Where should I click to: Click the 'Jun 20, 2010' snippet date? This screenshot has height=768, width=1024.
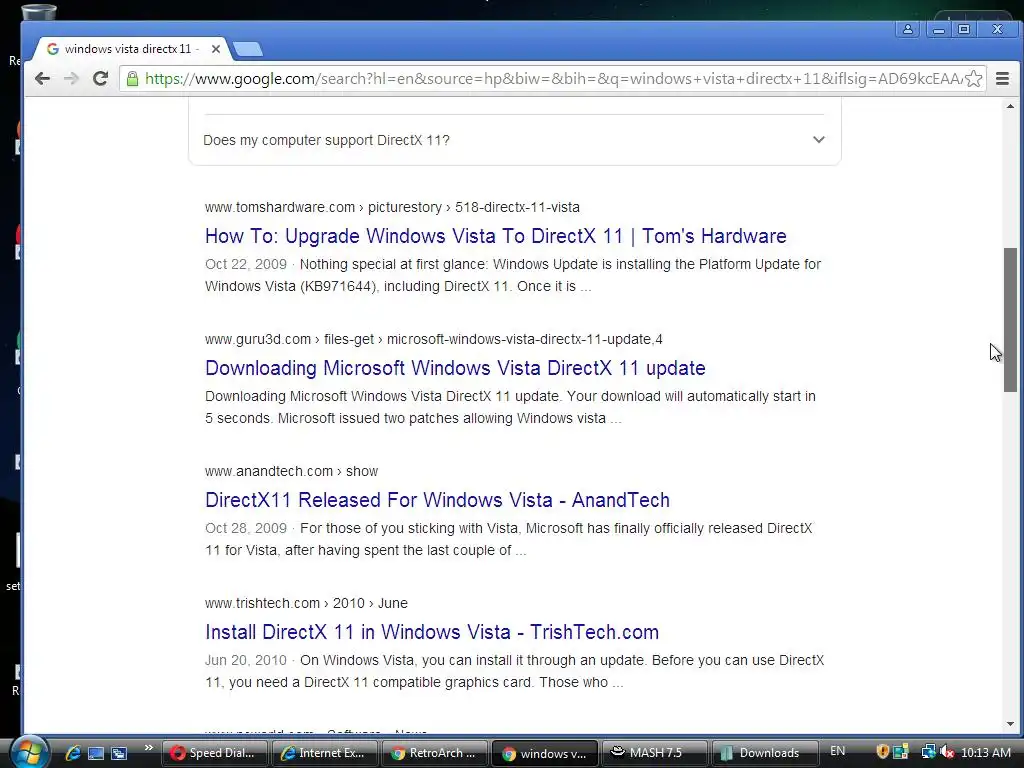(246, 660)
